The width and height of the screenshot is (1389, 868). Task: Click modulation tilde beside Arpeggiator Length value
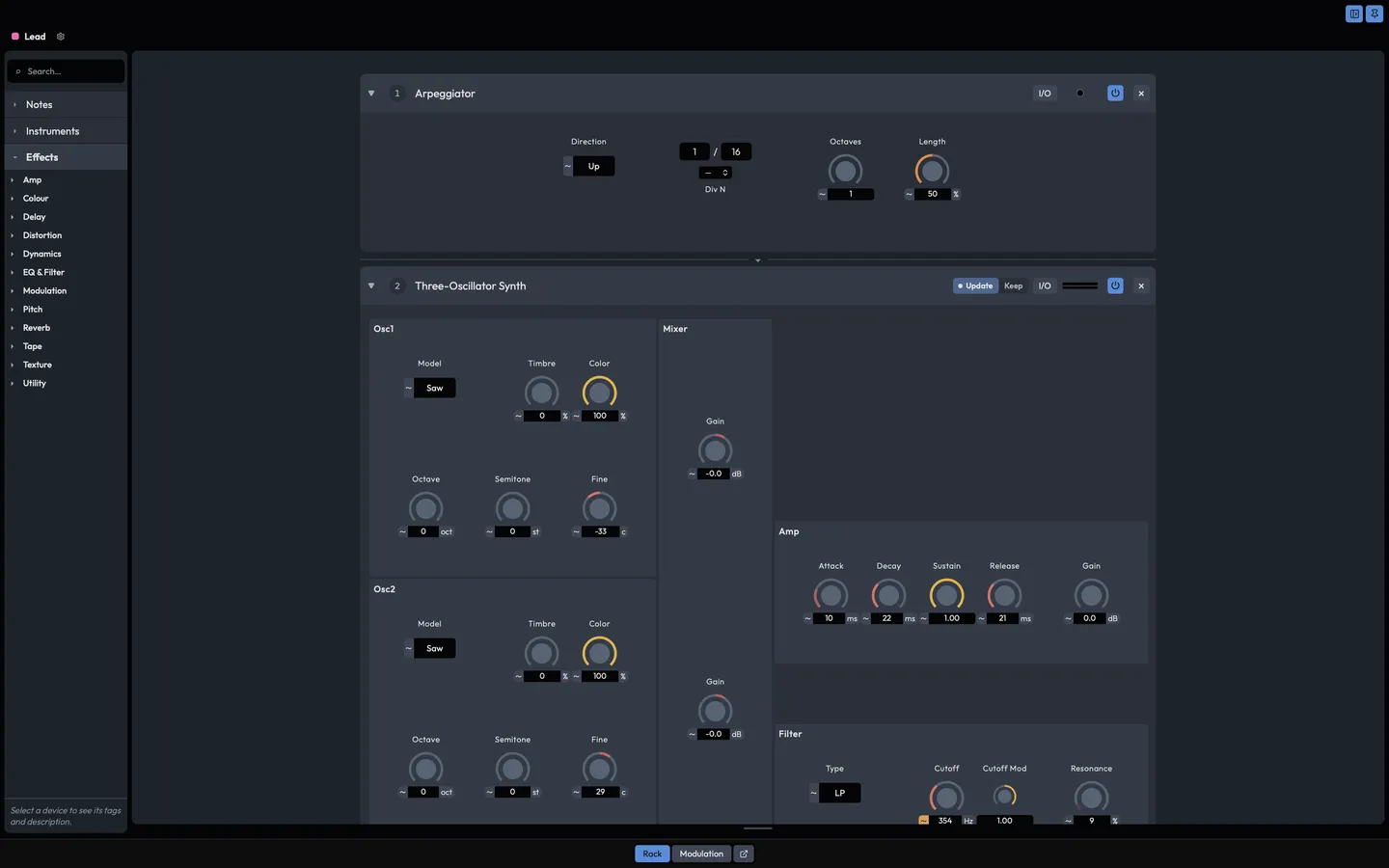click(909, 194)
